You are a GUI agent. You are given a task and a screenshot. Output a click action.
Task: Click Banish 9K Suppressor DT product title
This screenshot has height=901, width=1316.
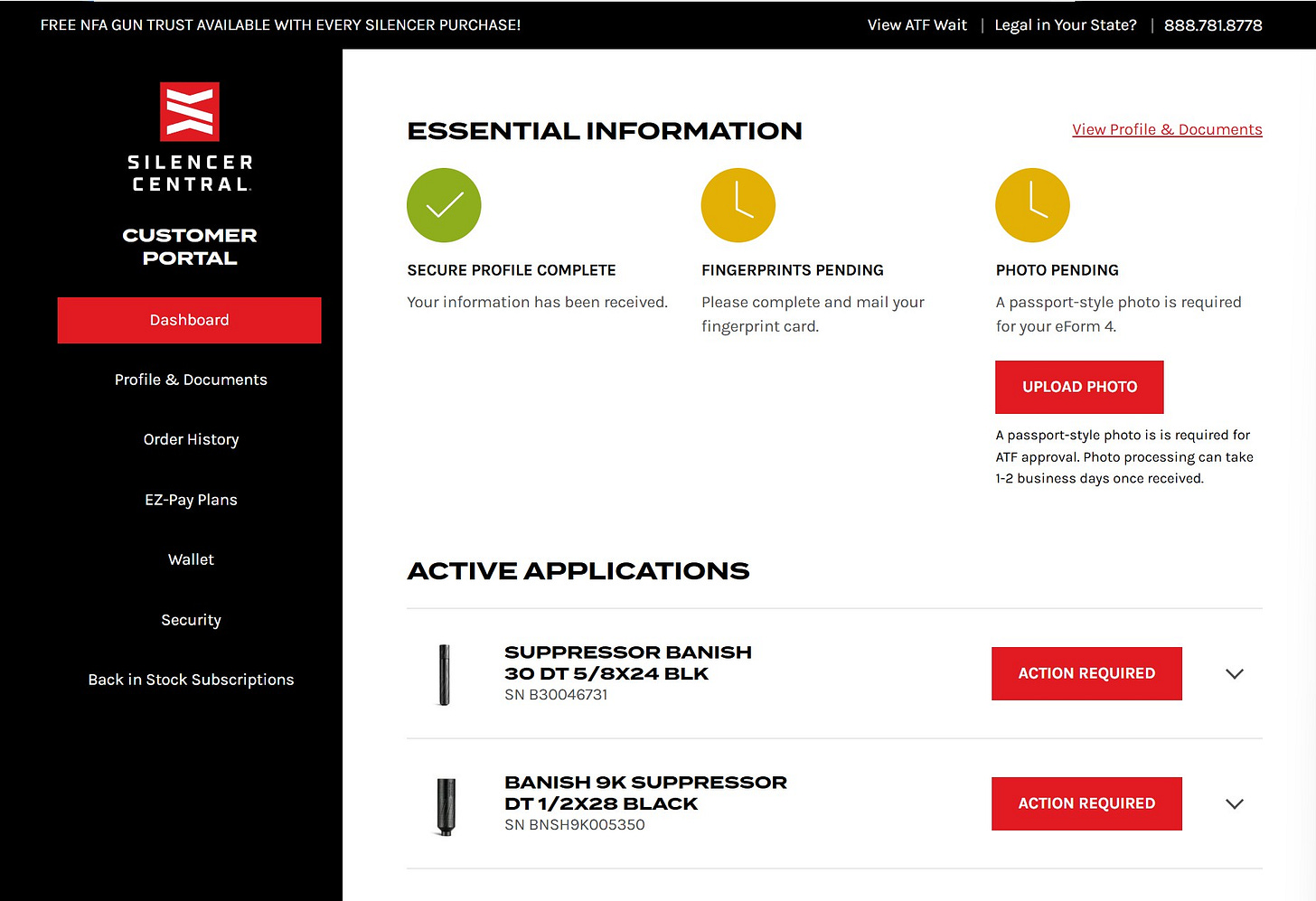click(x=645, y=793)
